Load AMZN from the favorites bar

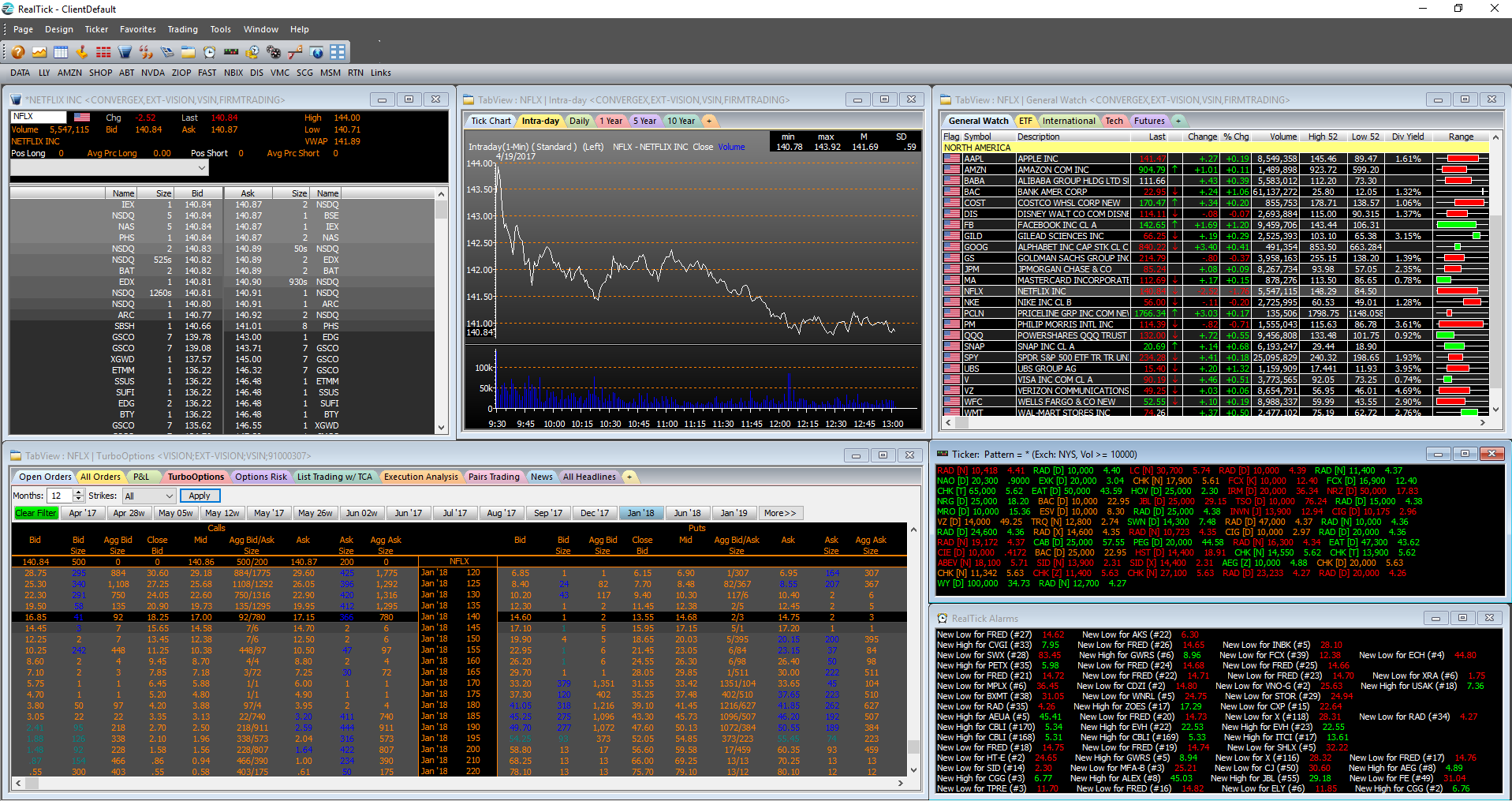coord(69,73)
